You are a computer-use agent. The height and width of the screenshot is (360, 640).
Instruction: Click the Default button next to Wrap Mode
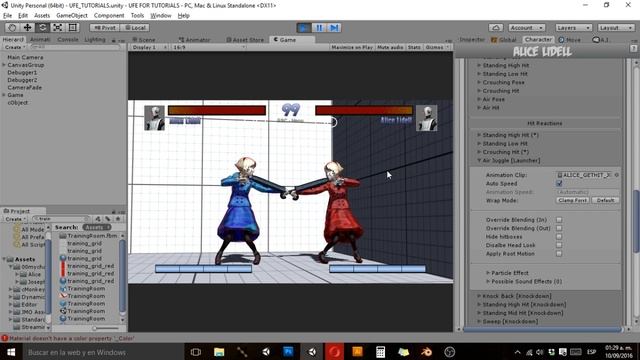coord(605,200)
